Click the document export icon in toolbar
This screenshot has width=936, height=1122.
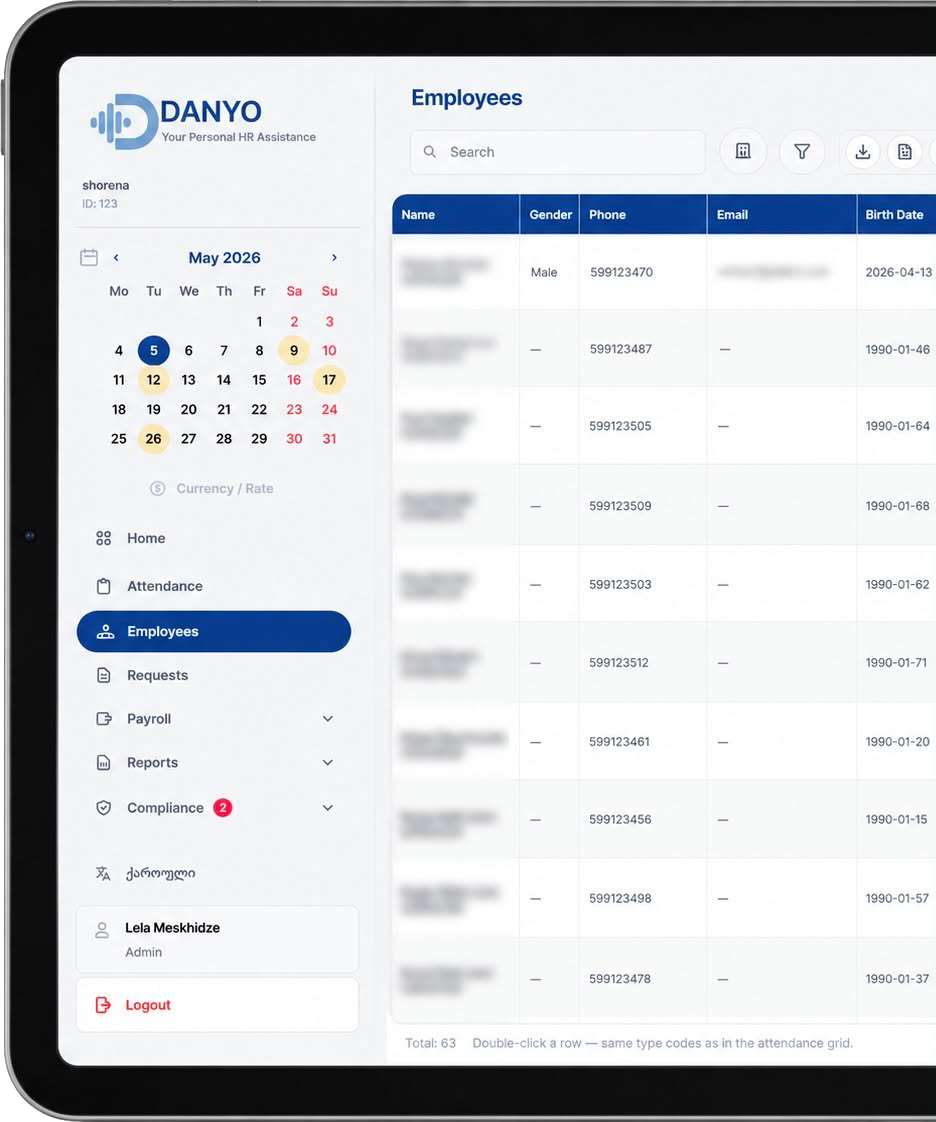(905, 152)
